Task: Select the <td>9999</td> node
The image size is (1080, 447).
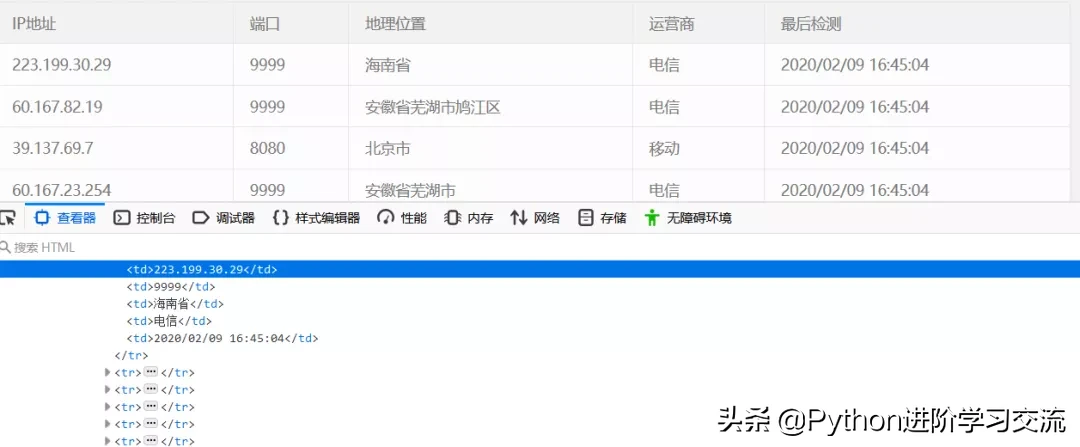Action: (x=171, y=287)
